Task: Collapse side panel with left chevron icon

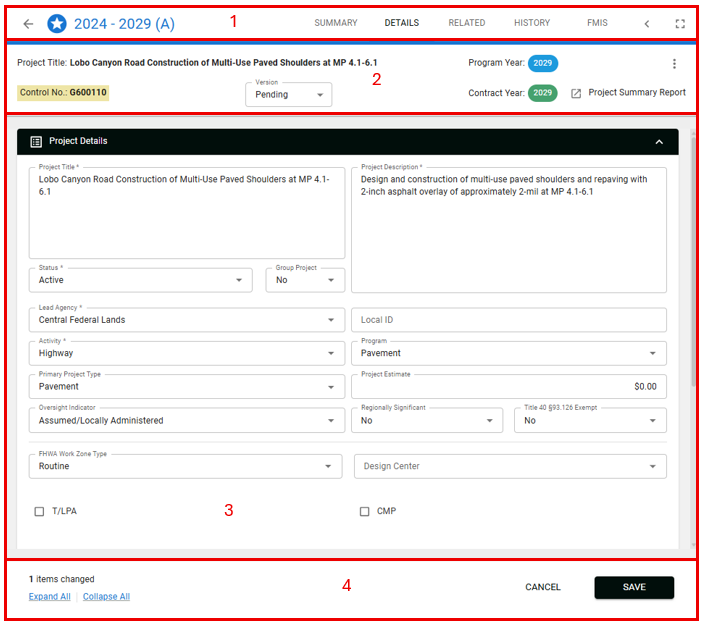Action: [x=646, y=24]
